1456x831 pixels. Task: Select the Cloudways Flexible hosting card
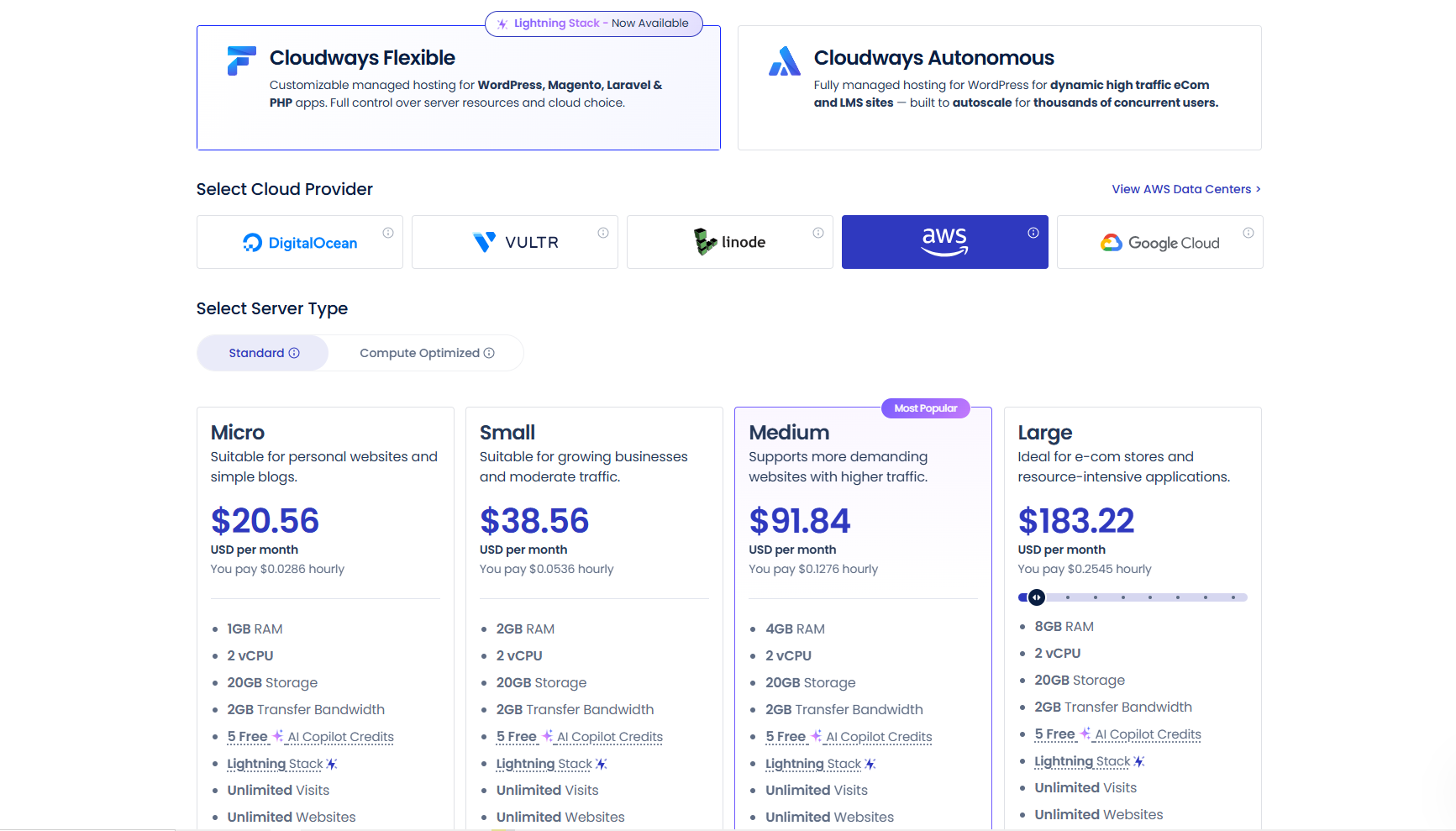(x=459, y=88)
